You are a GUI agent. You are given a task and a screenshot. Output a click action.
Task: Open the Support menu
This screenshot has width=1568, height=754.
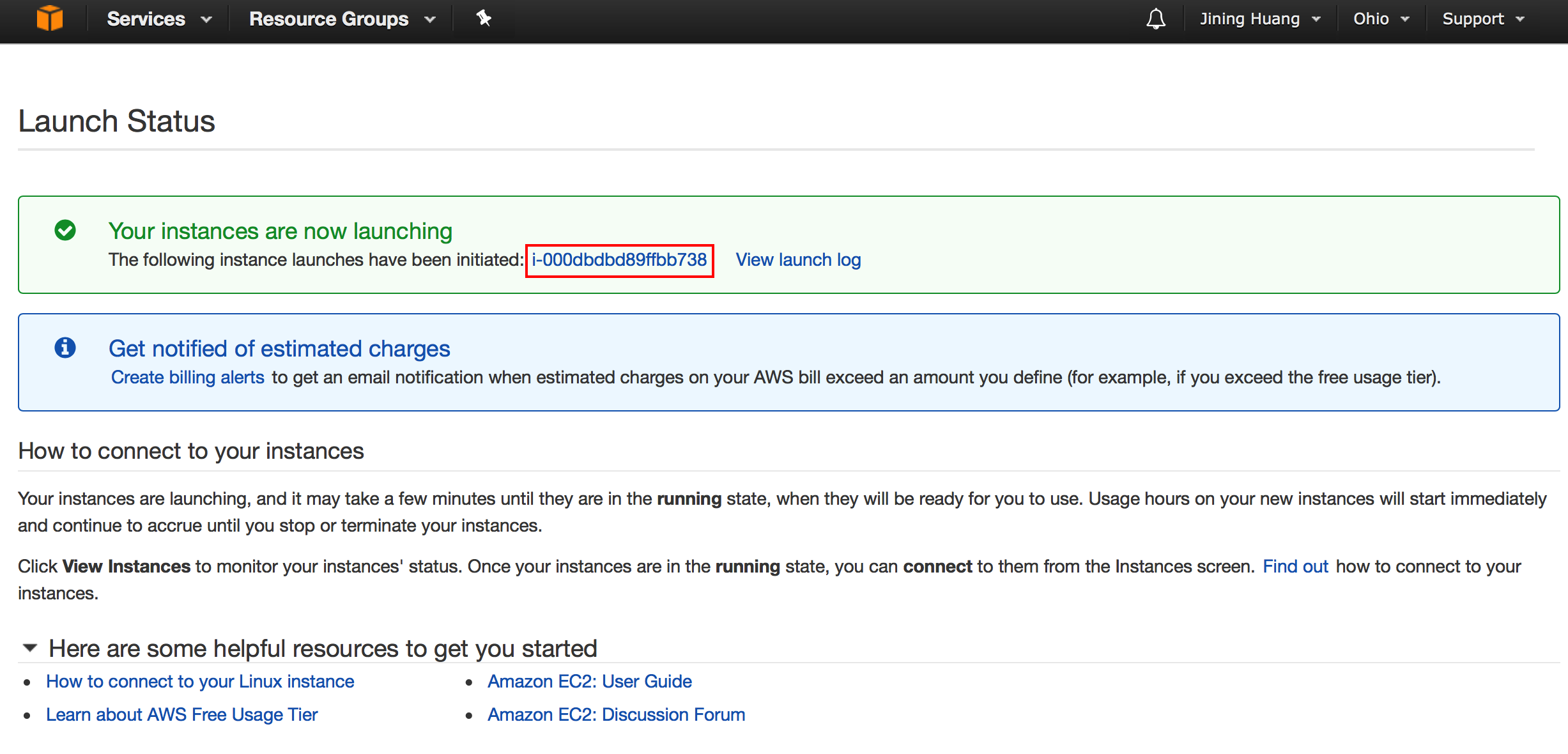click(x=1483, y=19)
